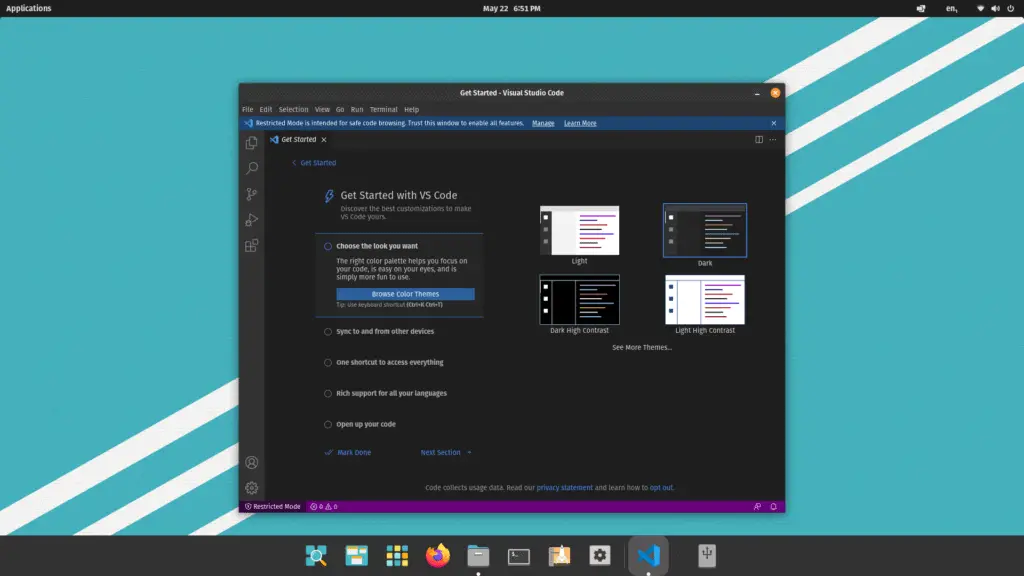Screen dimensions: 1024x576
Task: Open the Explorer view in the activity bar
Action: coord(251,143)
